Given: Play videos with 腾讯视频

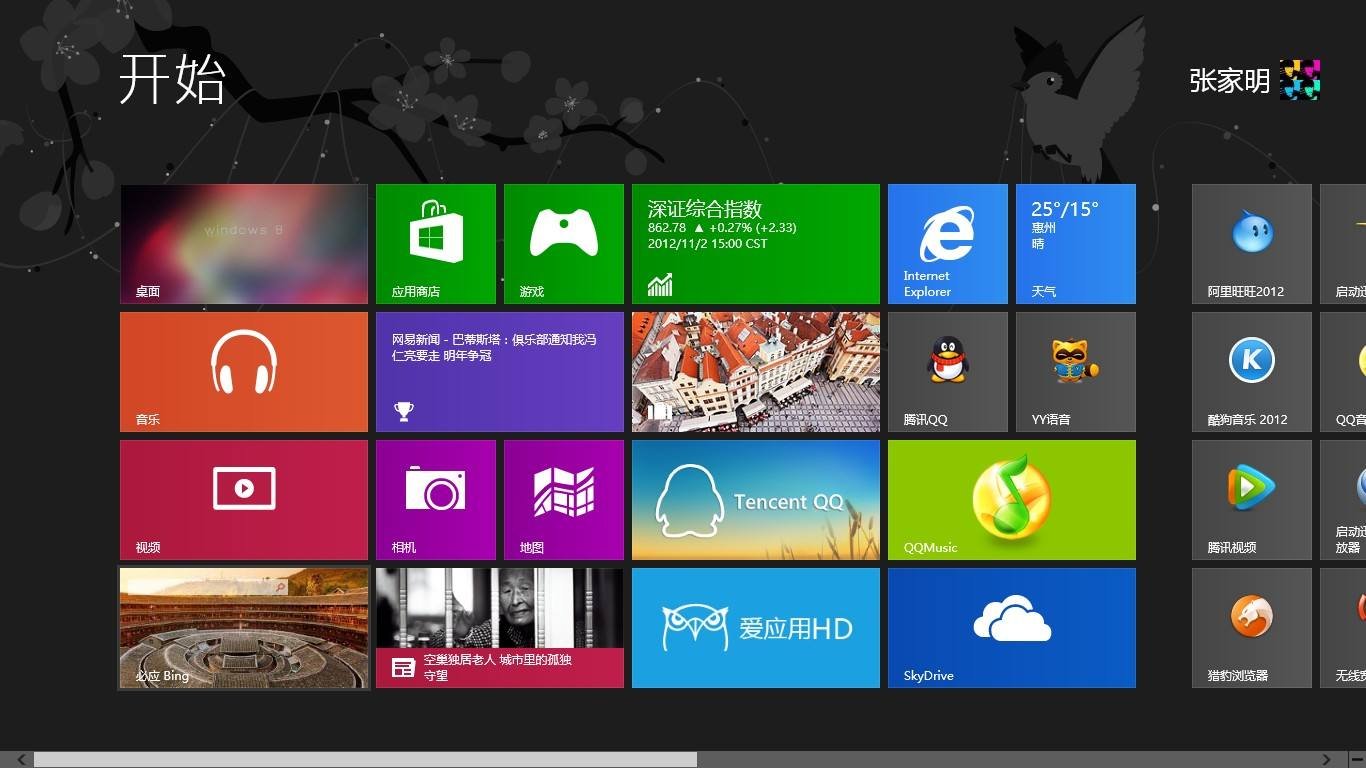Looking at the screenshot, I should [x=1251, y=499].
